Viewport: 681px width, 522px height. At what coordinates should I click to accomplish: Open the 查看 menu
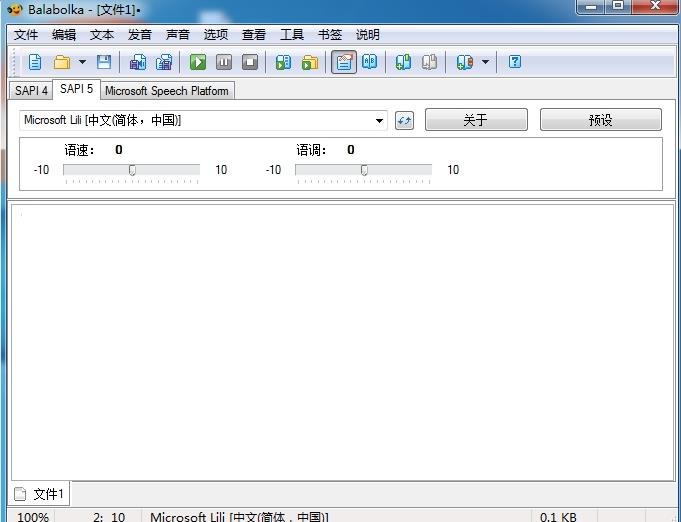click(x=254, y=35)
